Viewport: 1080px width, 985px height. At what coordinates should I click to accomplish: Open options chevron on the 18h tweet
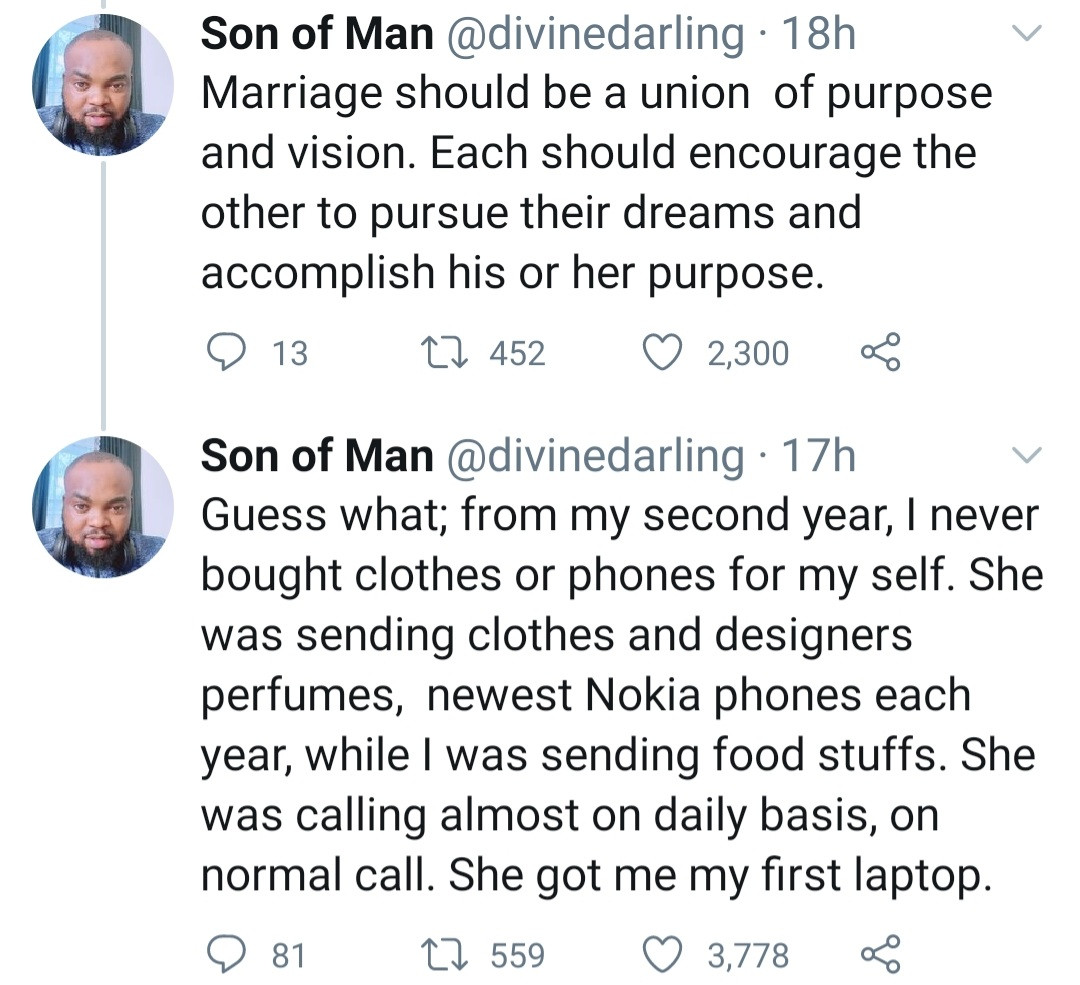click(x=1027, y=36)
